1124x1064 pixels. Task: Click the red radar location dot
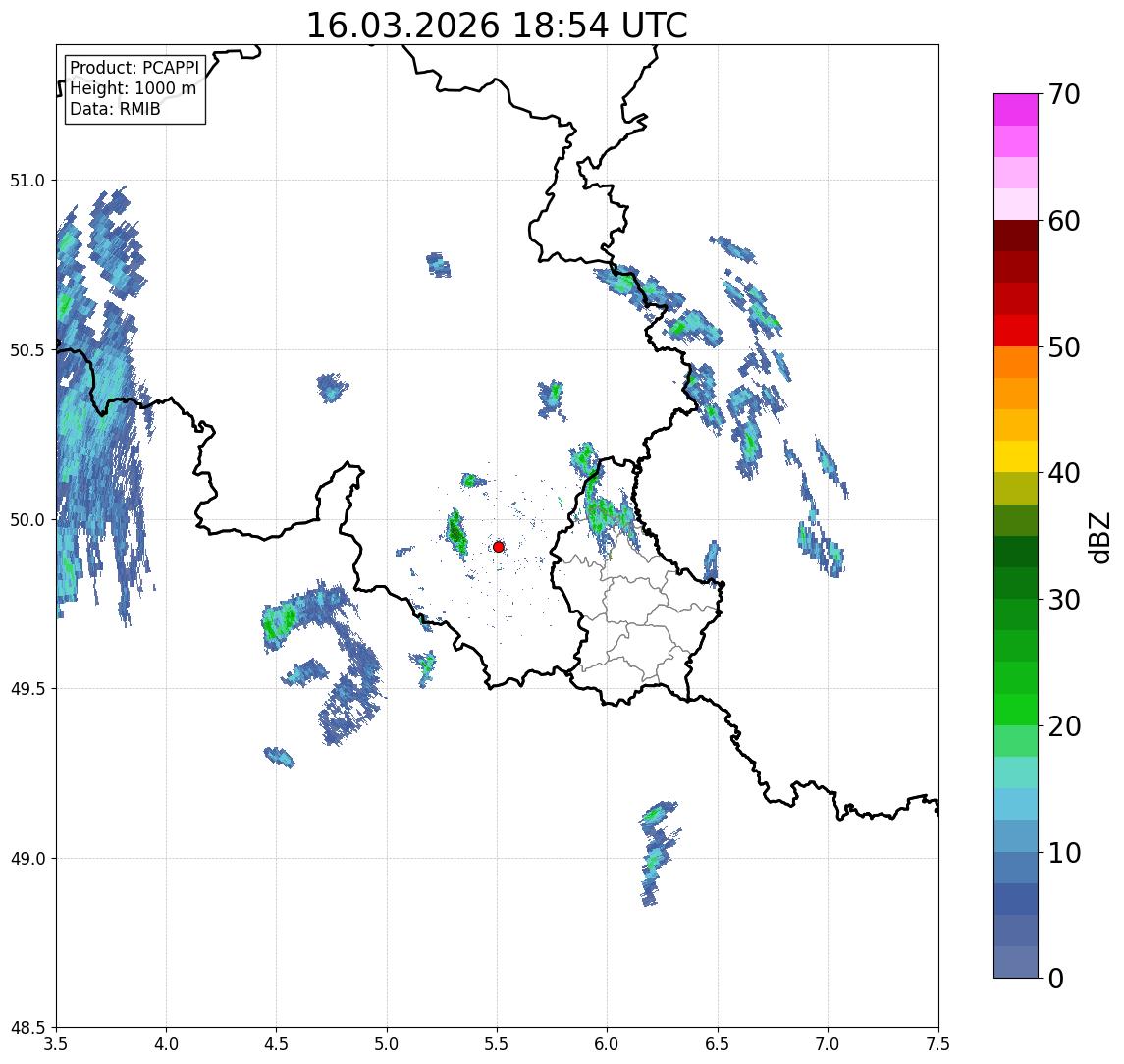coord(499,547)
